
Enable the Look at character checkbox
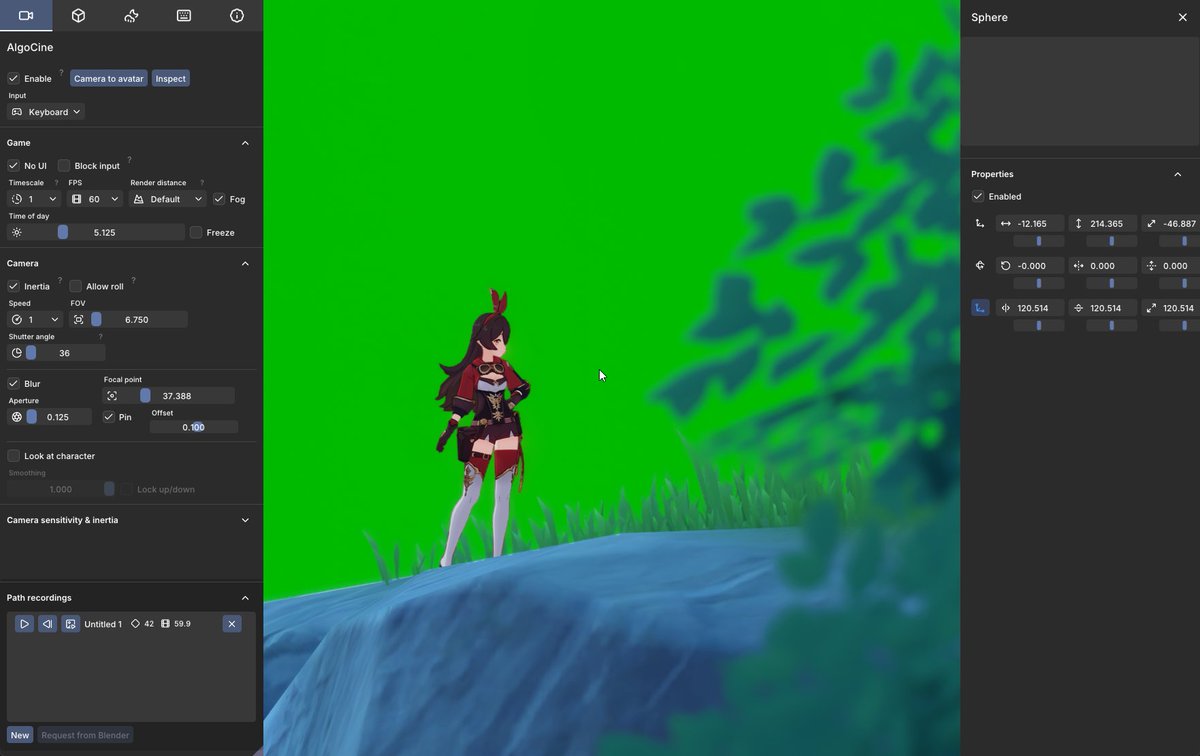point(13,455)
